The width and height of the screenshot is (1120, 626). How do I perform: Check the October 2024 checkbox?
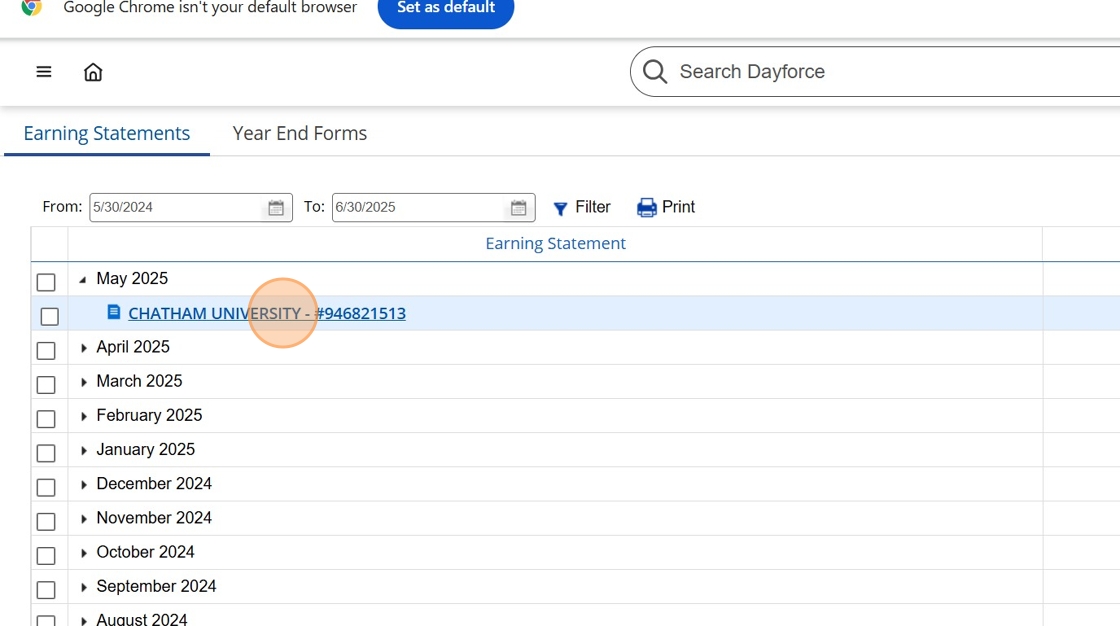coord(46,556)
